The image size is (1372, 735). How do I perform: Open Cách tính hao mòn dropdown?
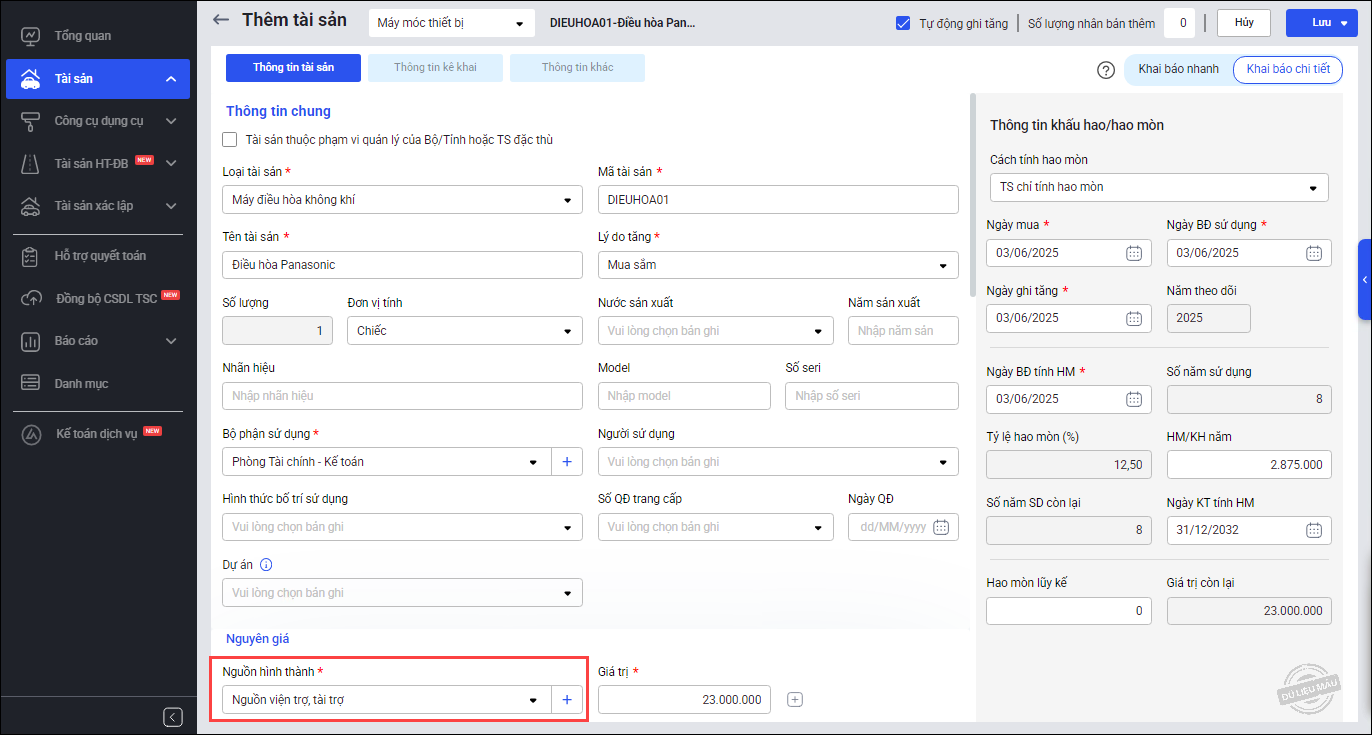coord(1159,187)
